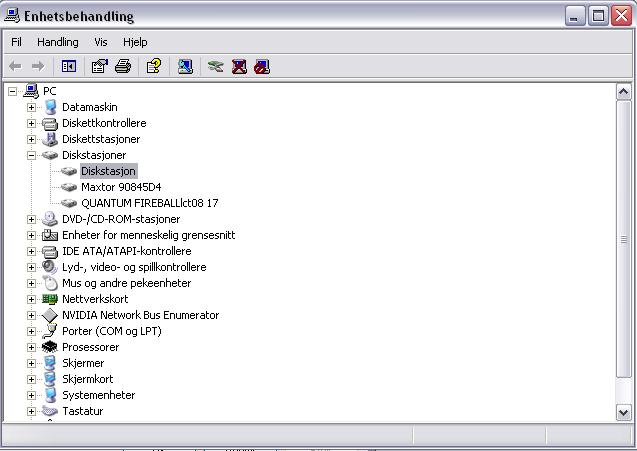Click the DVD-/CD-ROM-stasjoner disc icon

click(50, 219)
